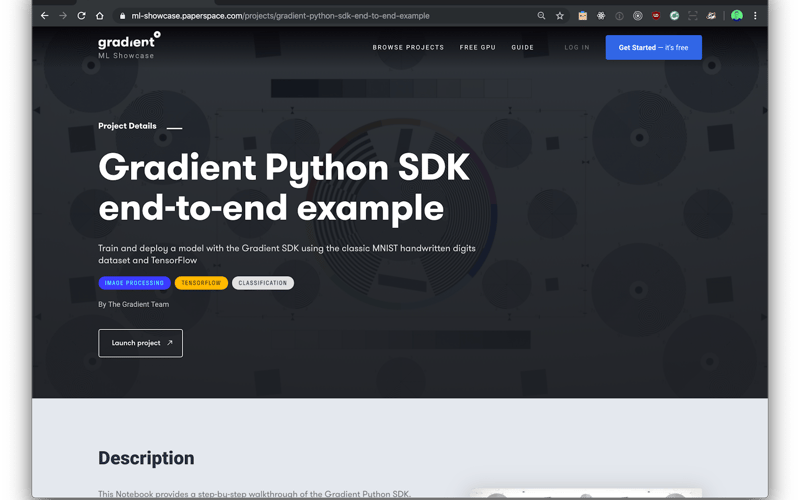Open the Free GPU nav link
Viewport: 800px width, 500px height.
[x=478, y=47]
